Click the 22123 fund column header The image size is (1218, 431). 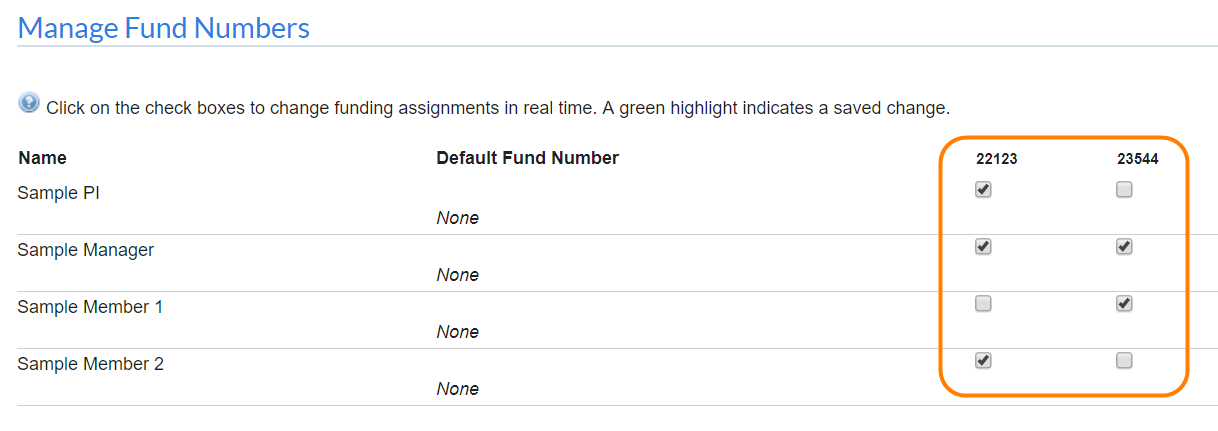pyautogui.click(x=996, y=159)
